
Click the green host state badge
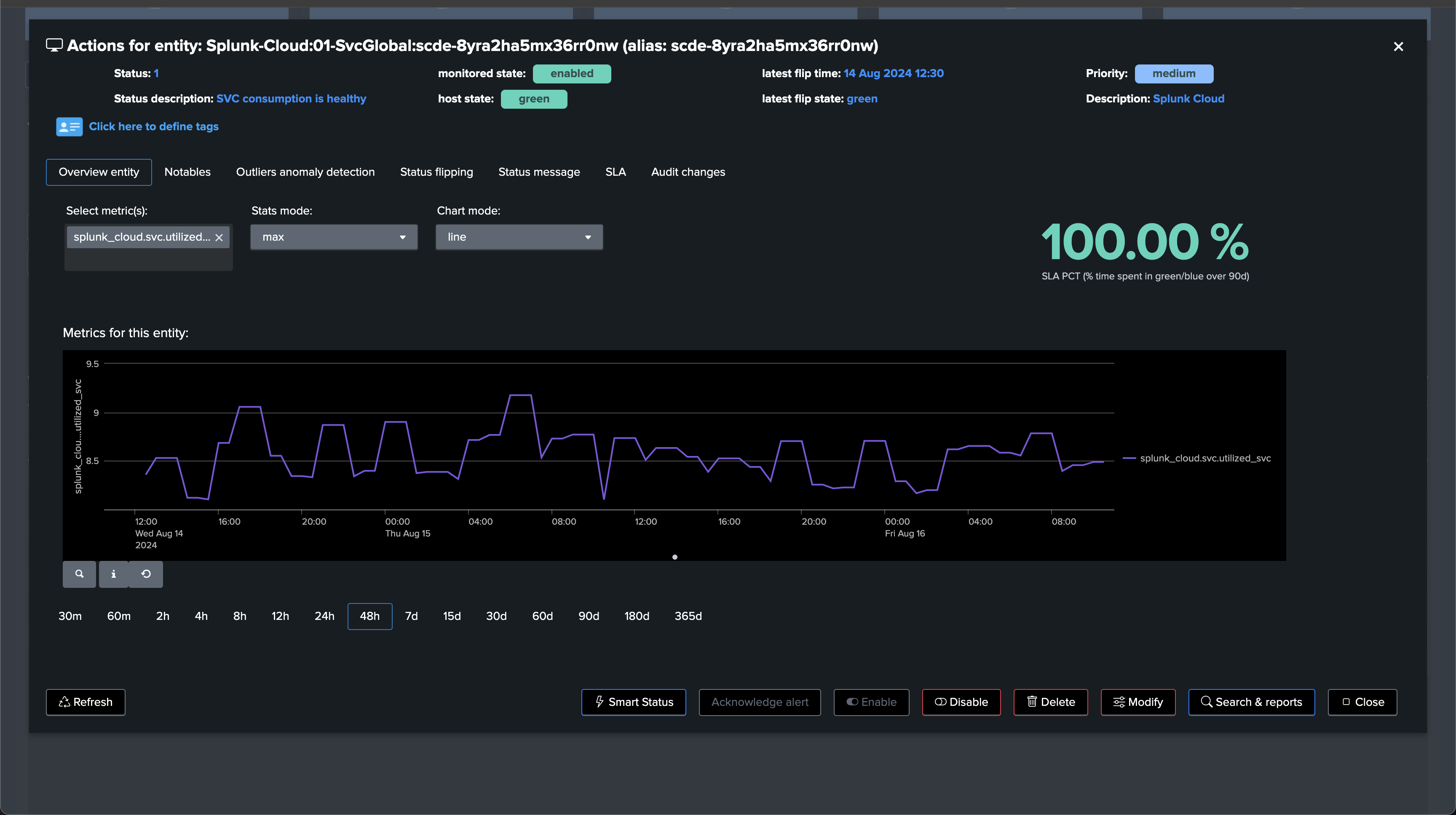point(533,99)
